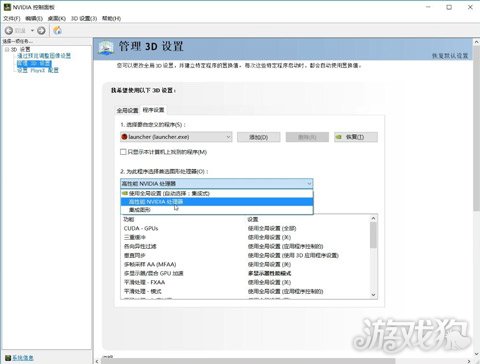The width and height of the screenshot is (480, 364).
Task: Click the red launcher program icon
Action: 124,137
